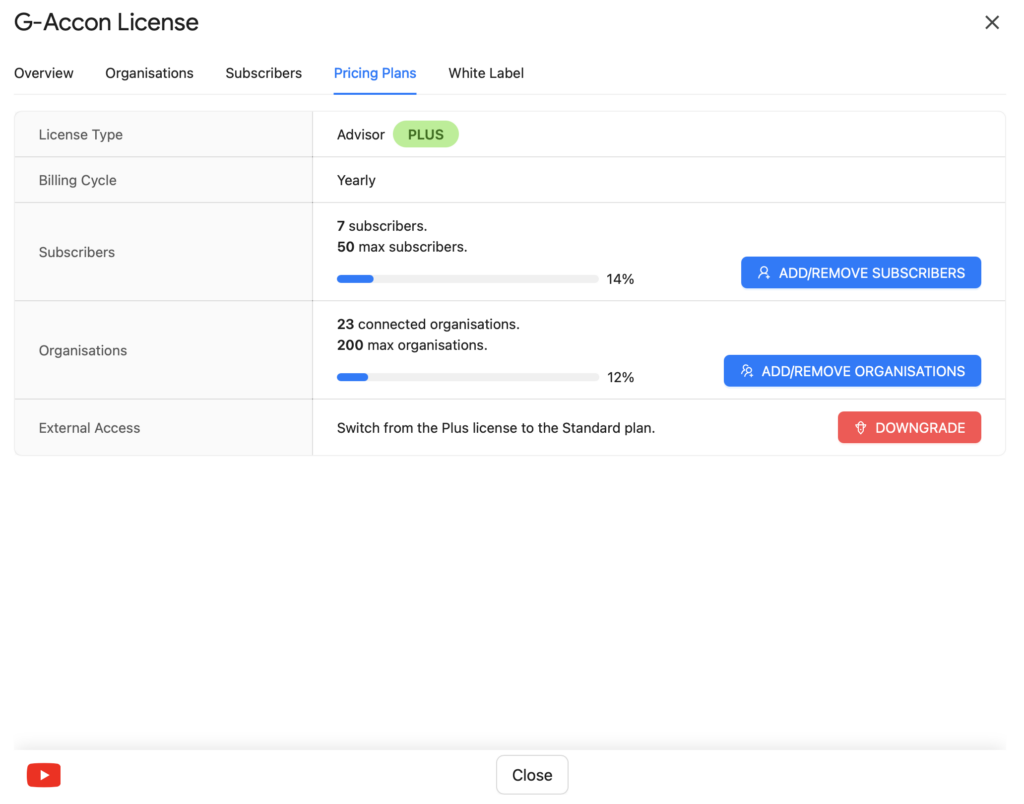This screenshot has width=1024, height=804.
Task: Click the License Type row label
Action: (x=81, y=135)
